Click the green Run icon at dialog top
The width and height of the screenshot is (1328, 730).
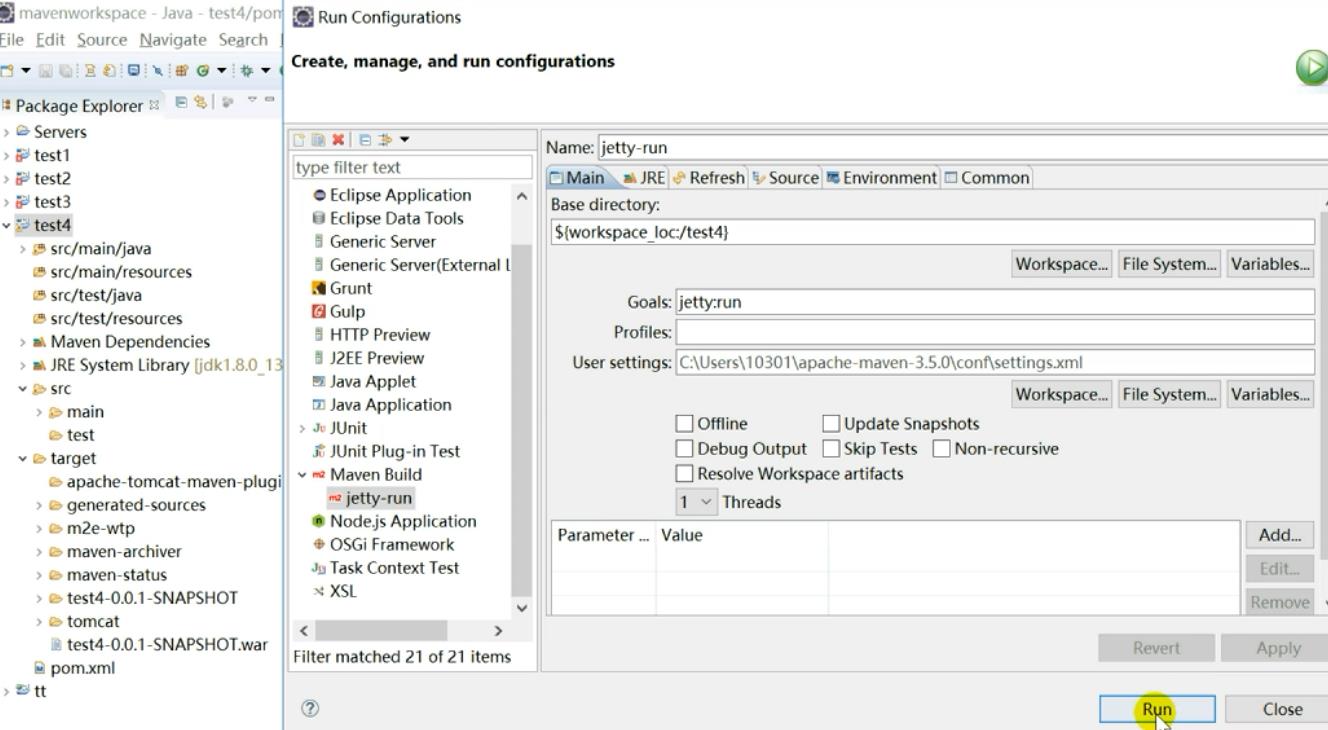[x=1311, y=68]
